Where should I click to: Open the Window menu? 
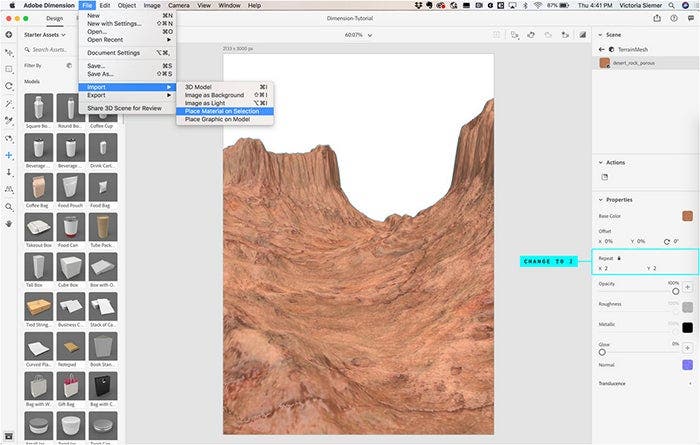(x=229, y=5)
